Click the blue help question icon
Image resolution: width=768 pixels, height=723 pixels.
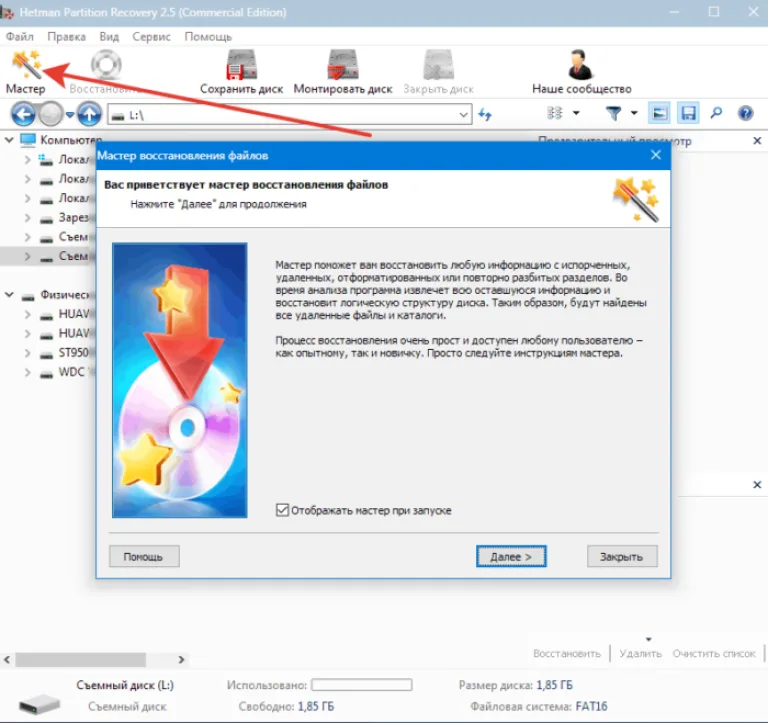tap(745, 114)
